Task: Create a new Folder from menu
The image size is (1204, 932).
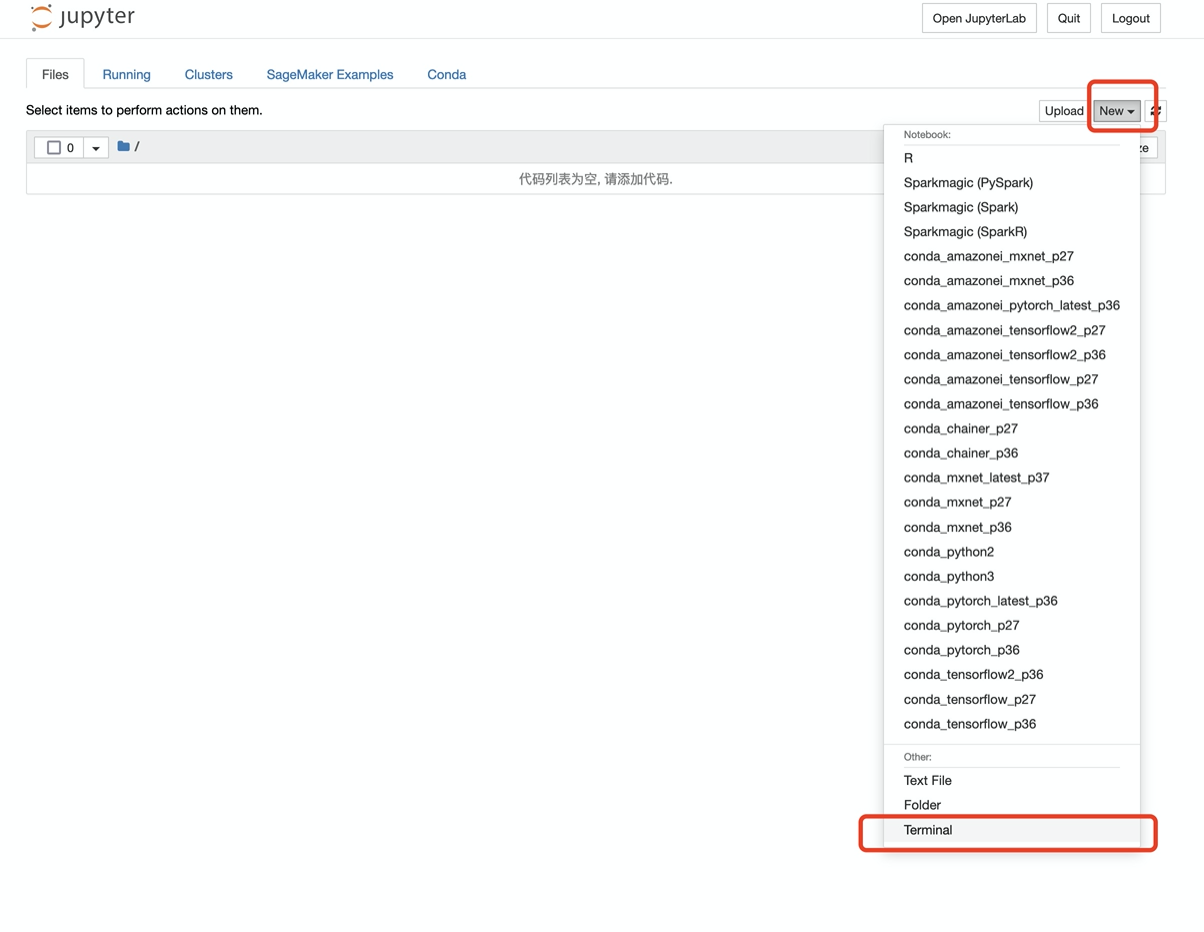Action: 922,805
